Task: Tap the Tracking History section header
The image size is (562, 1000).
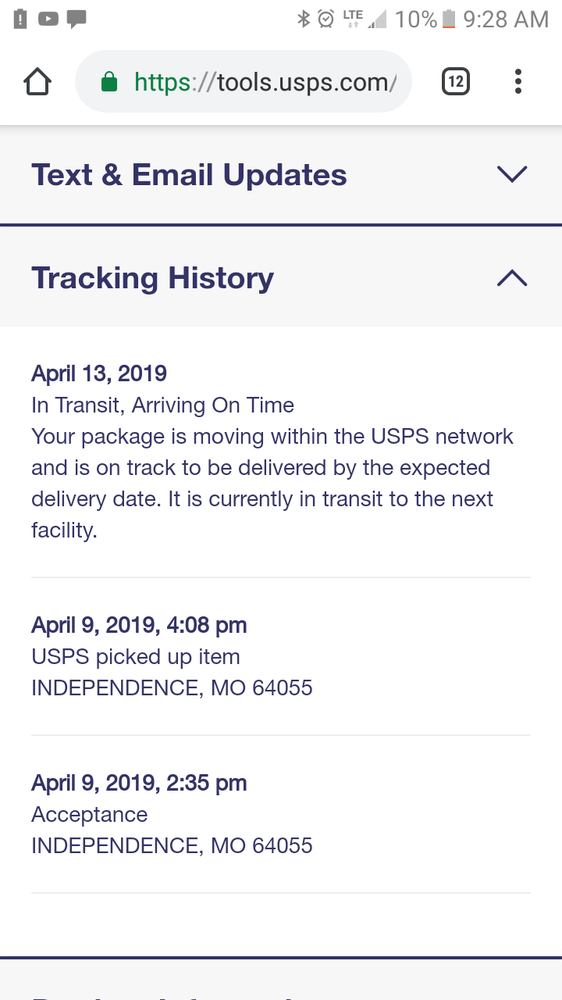Action: tap(281, 277)
